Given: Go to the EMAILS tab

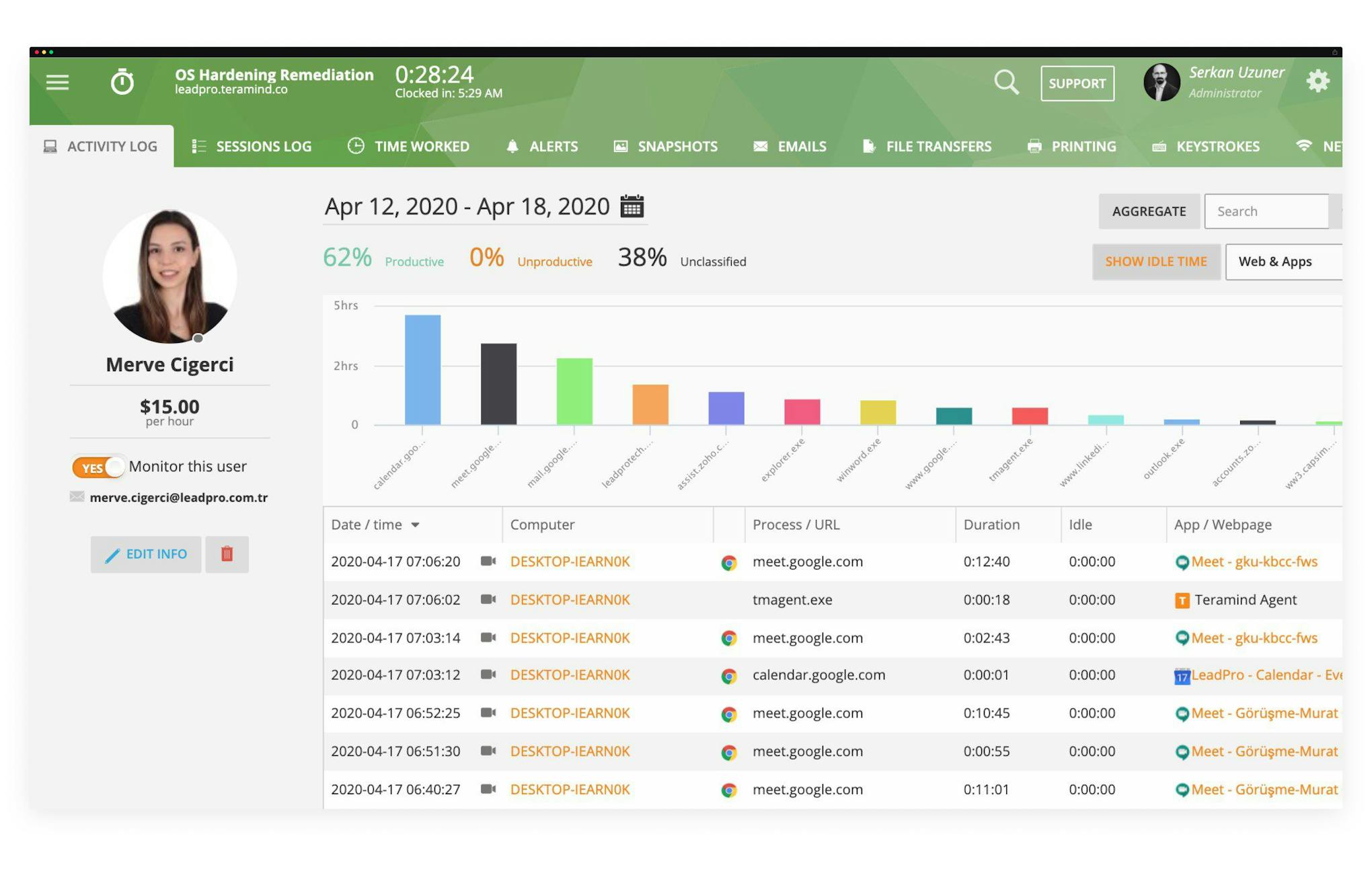Looking at the screenshot, I should coord(790,146).
